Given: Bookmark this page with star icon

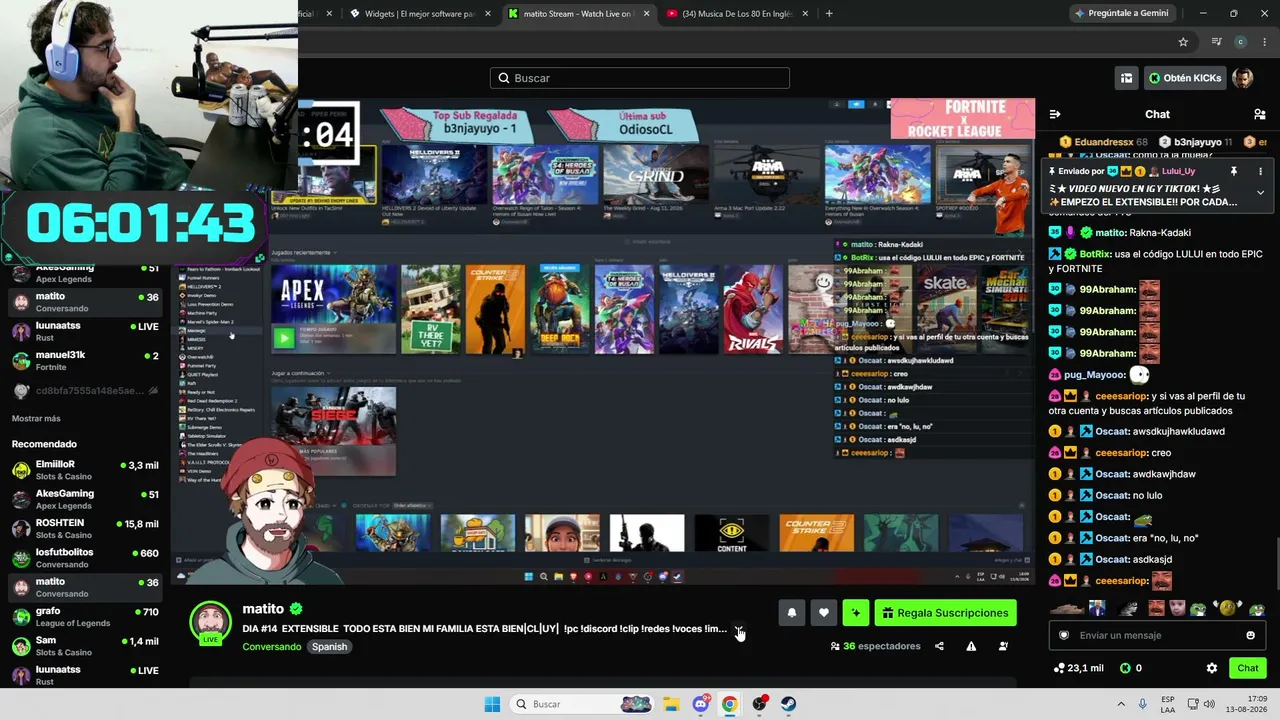Looking at the screenshot, I should point(1183,42).
